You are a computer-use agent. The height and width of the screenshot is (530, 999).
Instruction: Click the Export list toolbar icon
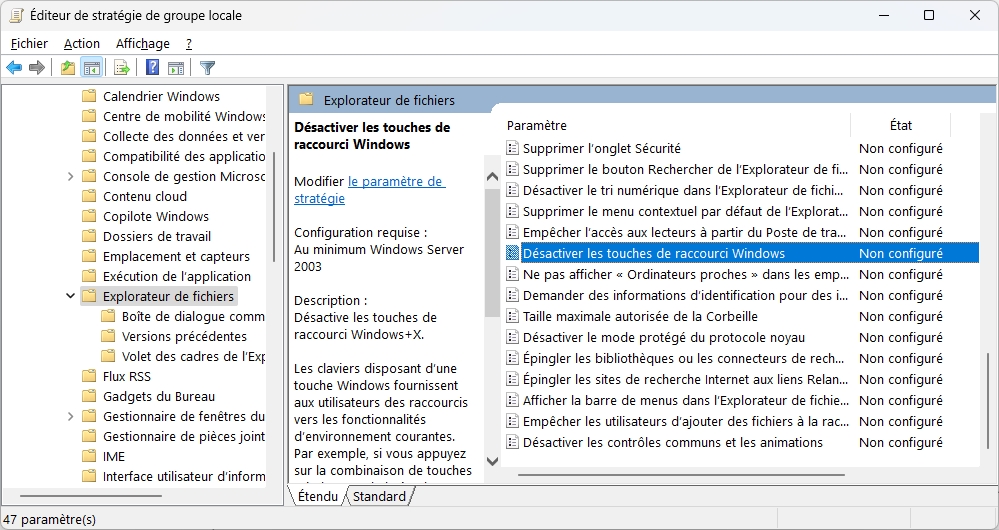(122, 67)
